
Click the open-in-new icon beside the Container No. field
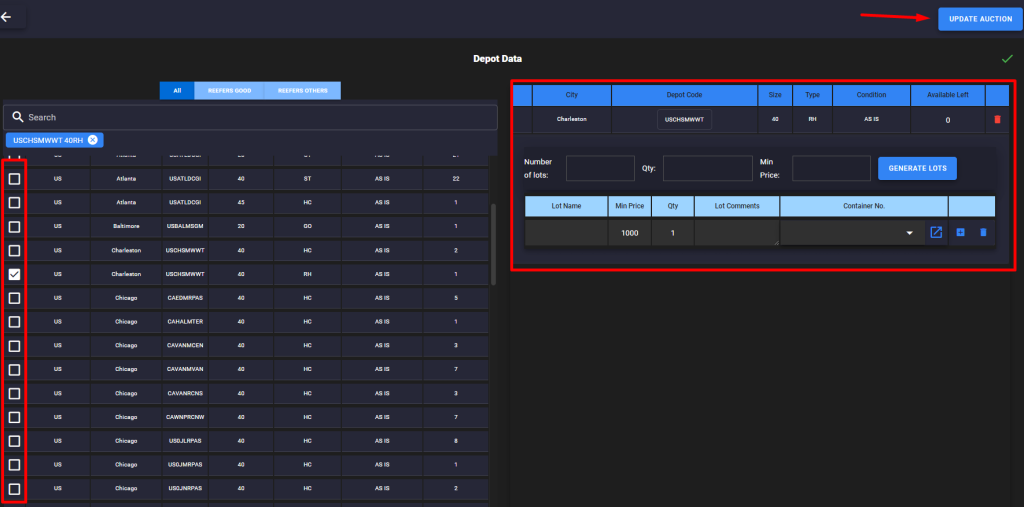(x=936, y=233)
